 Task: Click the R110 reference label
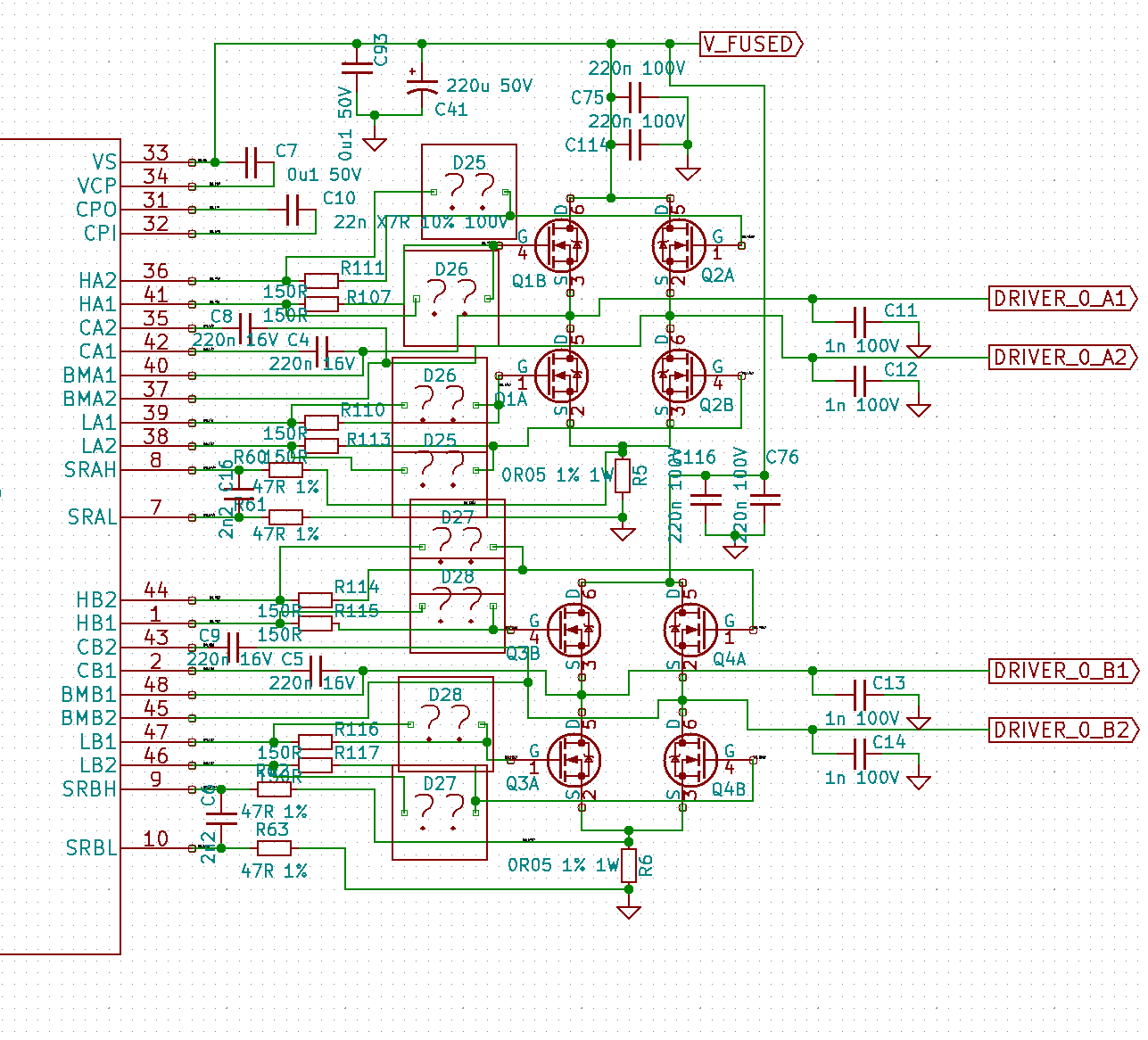tap(363, 410)
